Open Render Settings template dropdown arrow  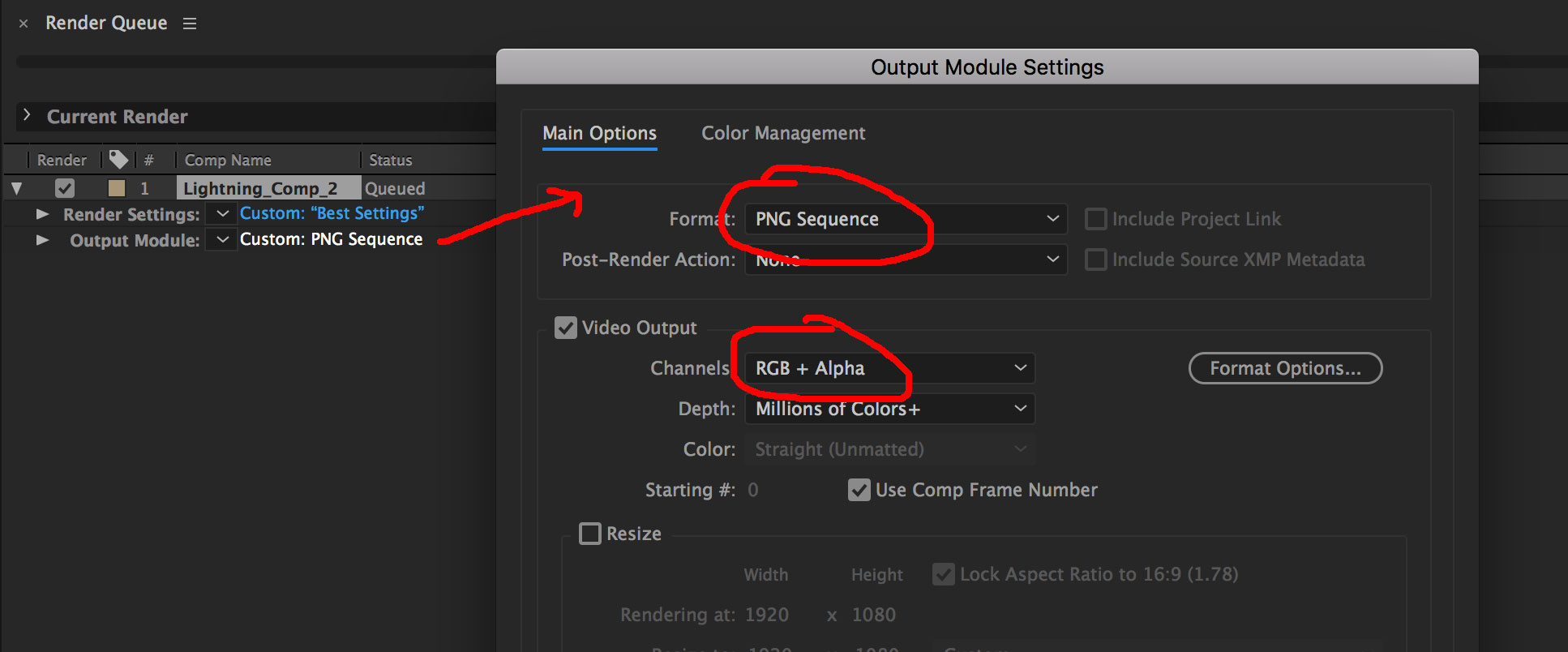point(221,213)
